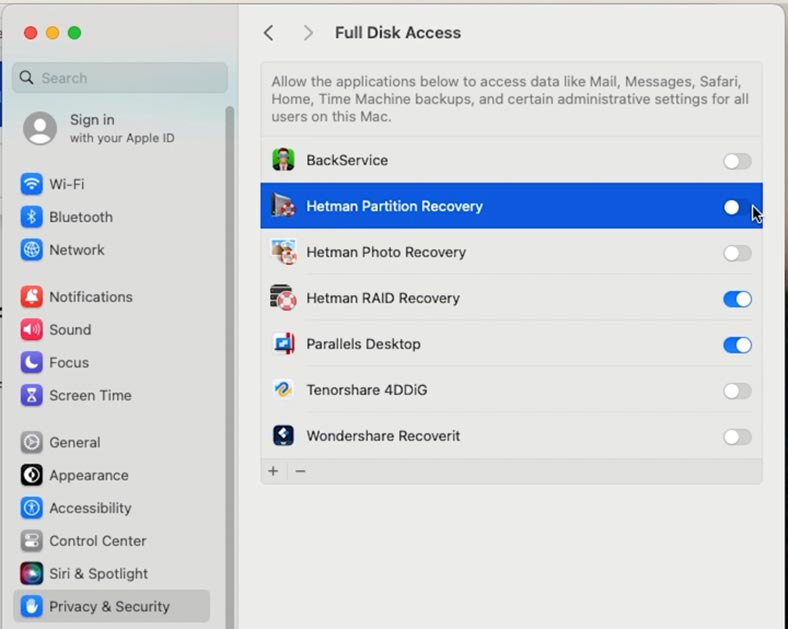Select the Wondershare Recoverit row label
Image resolution: width=788 pixels, height=629 pixels.
383,436
